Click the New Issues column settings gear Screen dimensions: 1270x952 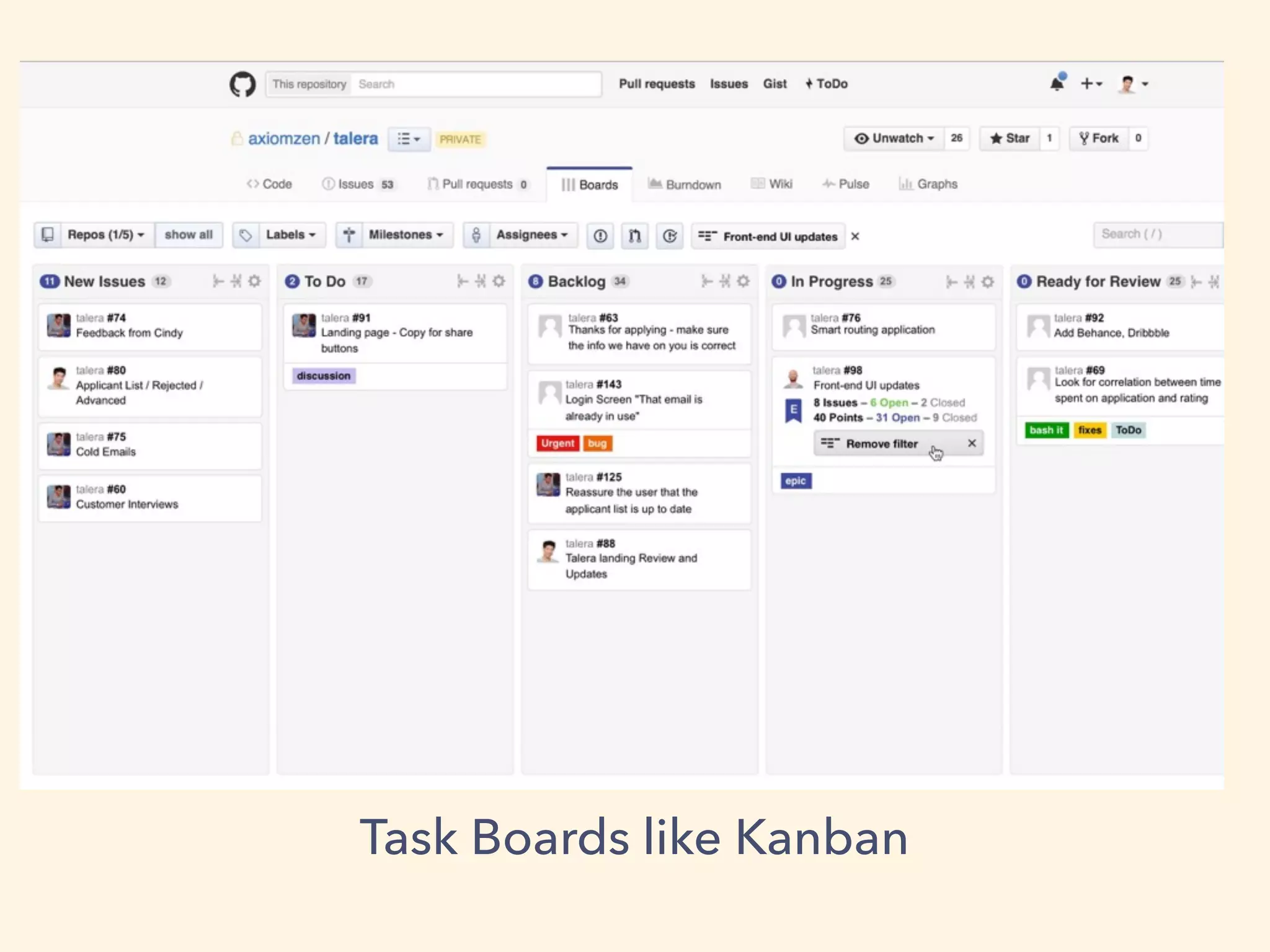[x=254, y=281]
